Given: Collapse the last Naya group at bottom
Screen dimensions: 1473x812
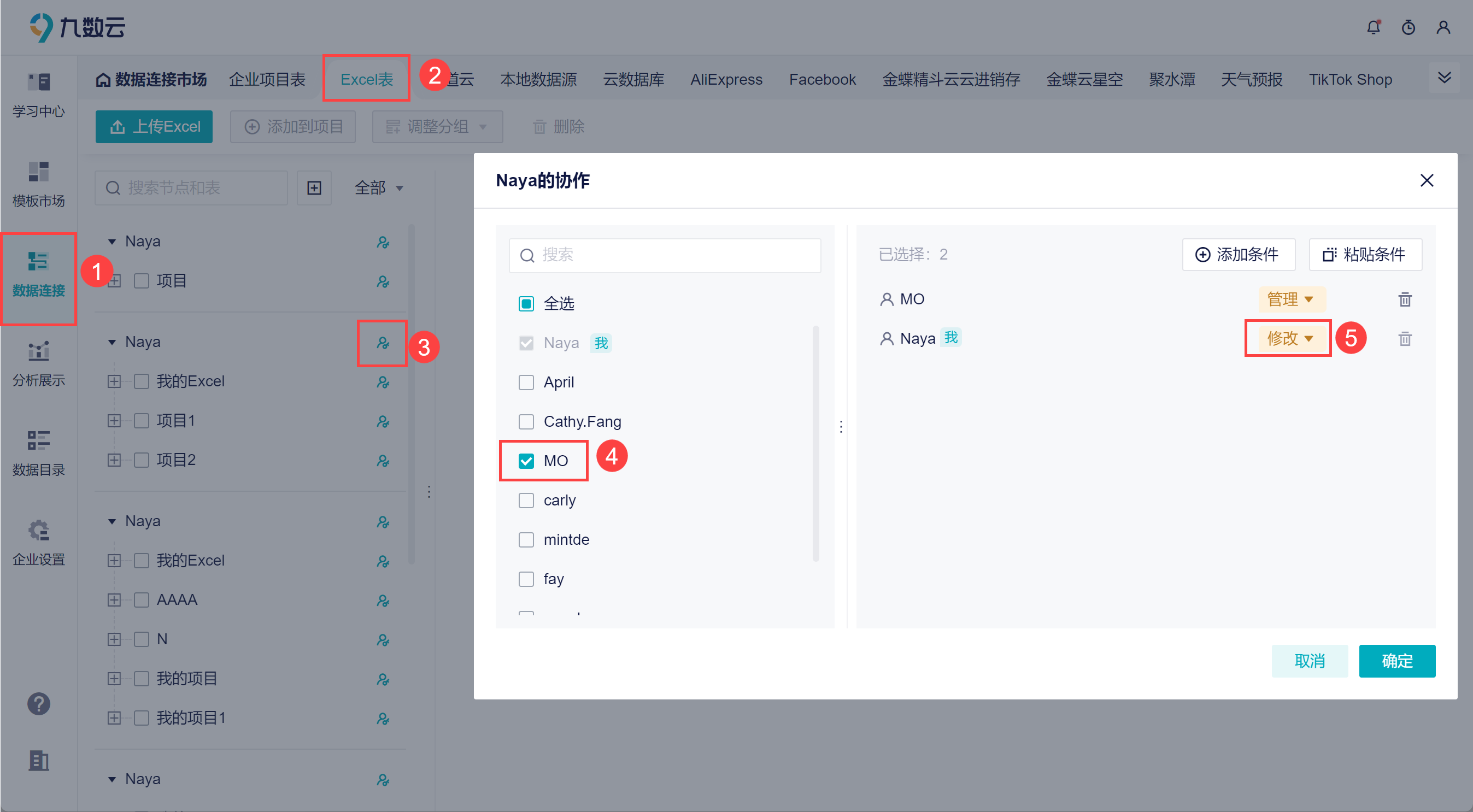Looking at the screenshot, I should [112, 779].
